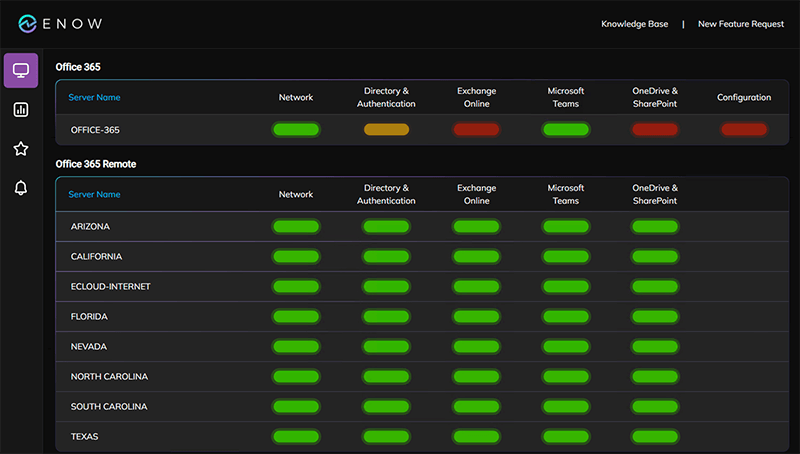Open the Knowledge Base link
Screen dimensions: 800x454
click(635, 24)
